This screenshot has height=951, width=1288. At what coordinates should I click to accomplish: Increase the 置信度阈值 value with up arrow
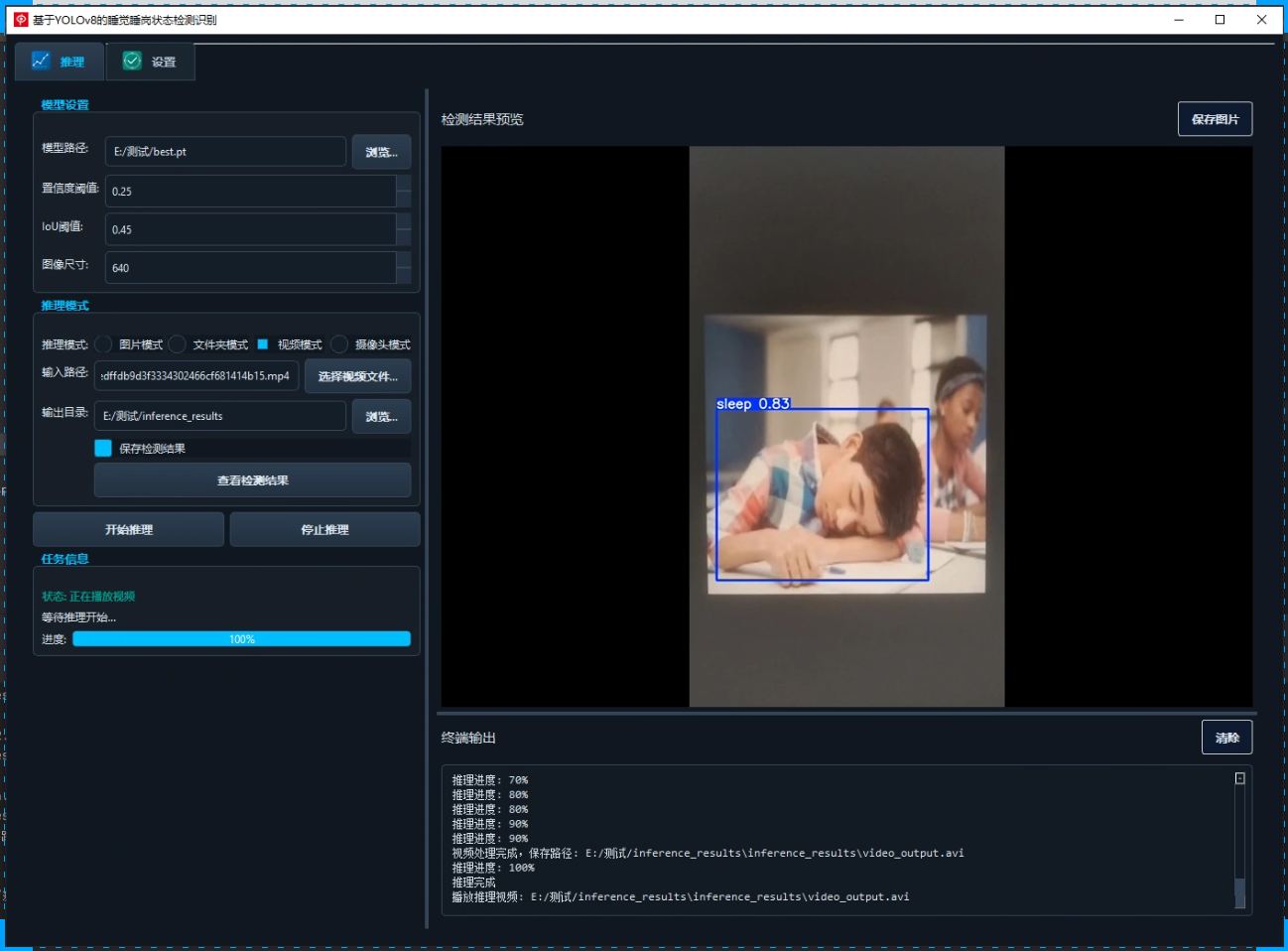tap(404, 184)
